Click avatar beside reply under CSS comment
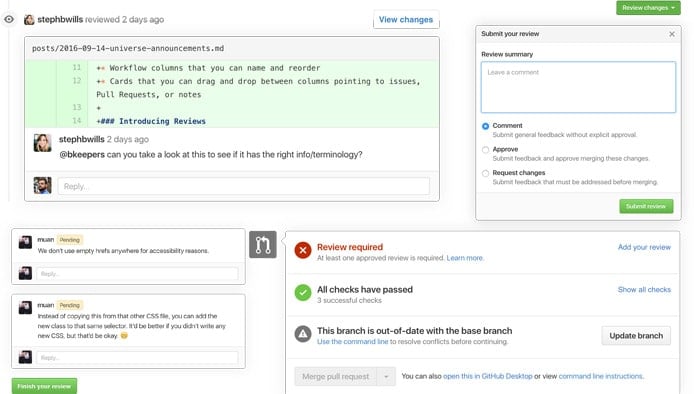This screenshot has width=694, height=394. [x=25, y=357]
